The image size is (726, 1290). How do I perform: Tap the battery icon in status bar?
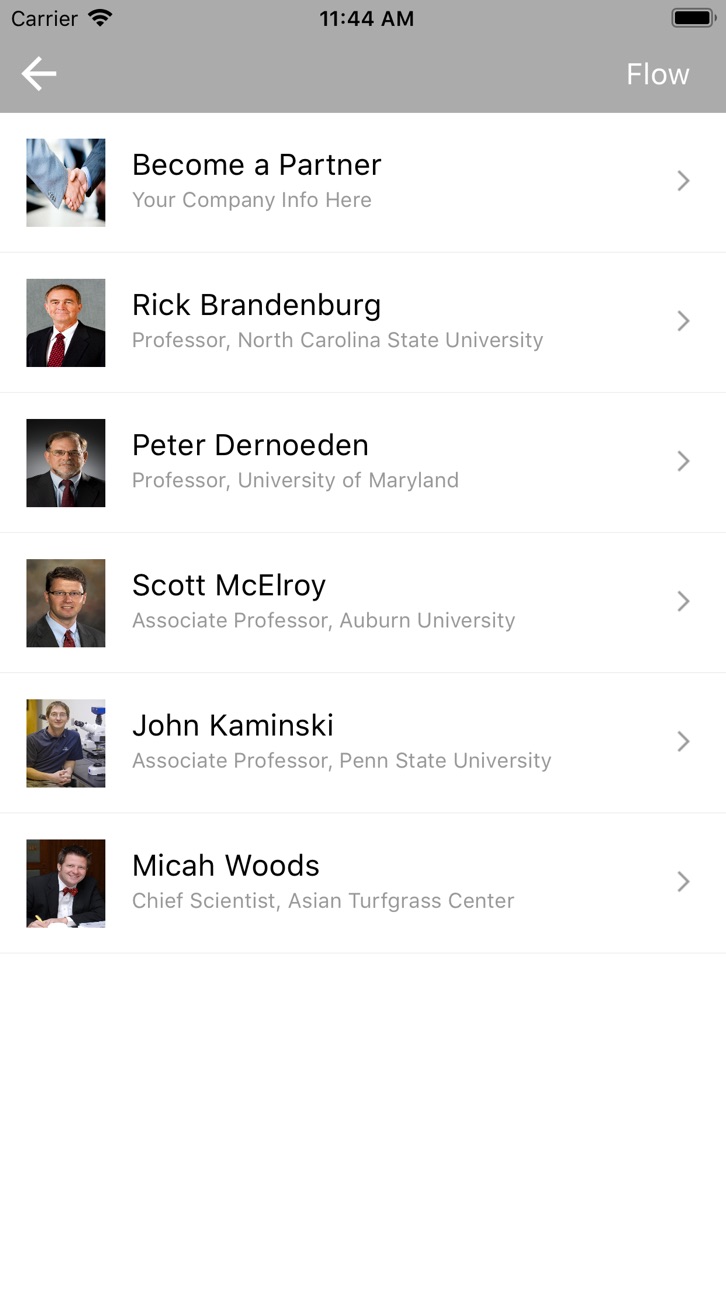point(693,18)
